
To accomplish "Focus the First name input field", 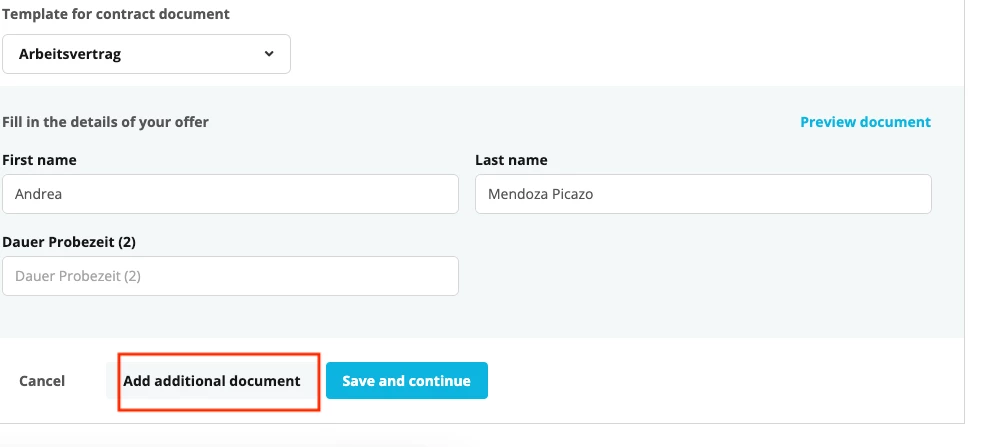I will click(x=230, y=194).
